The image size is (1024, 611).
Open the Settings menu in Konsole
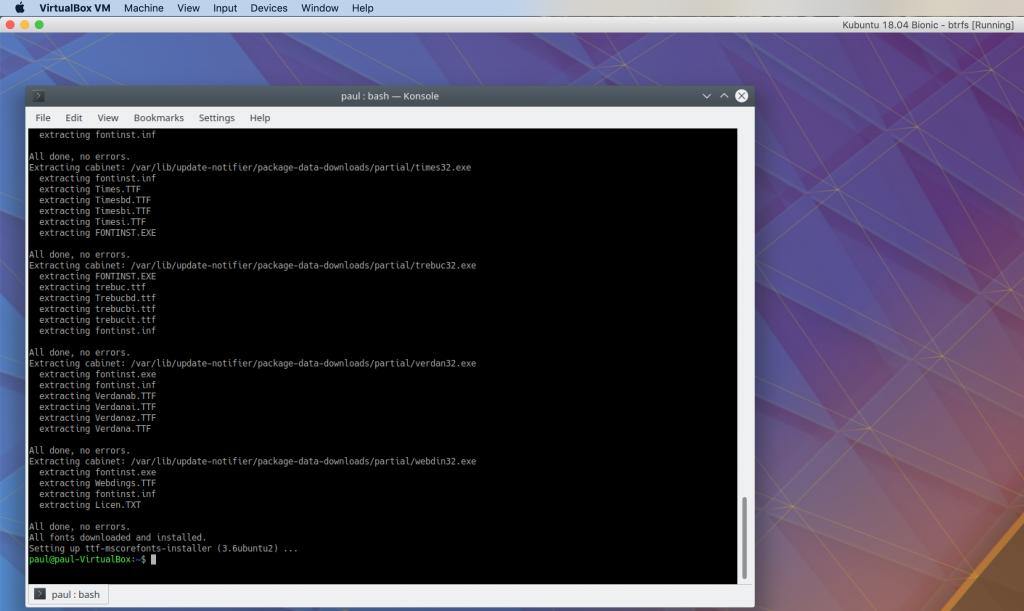click(216, 118)
